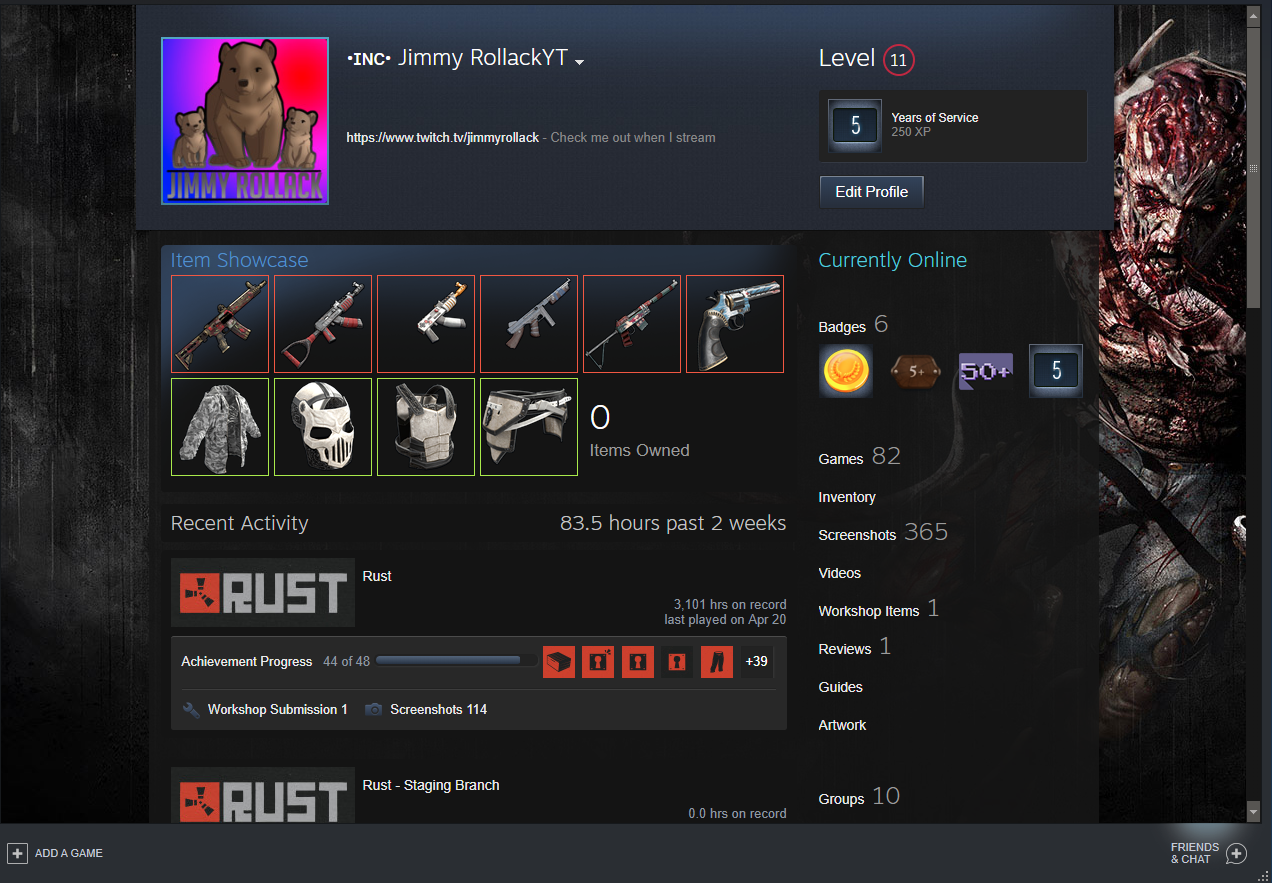The height and width of the screenshot is (883, 1272).
Task: Open the Videos link
Action: point(839,573)
